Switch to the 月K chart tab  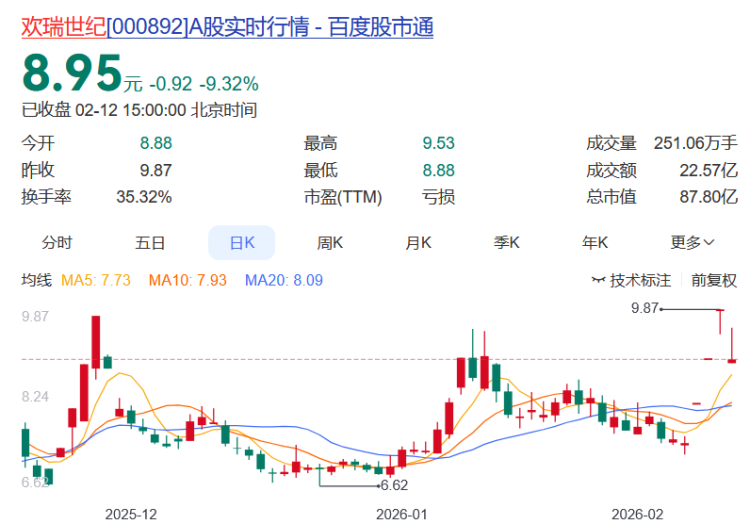[x=418, y=243]
